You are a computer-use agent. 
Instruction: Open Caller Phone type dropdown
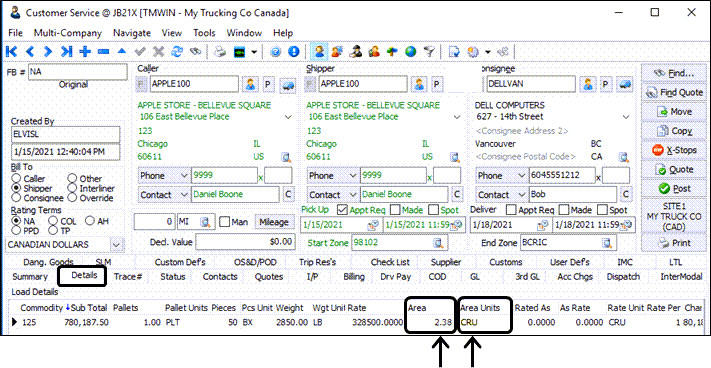click(x=184, y=175)
